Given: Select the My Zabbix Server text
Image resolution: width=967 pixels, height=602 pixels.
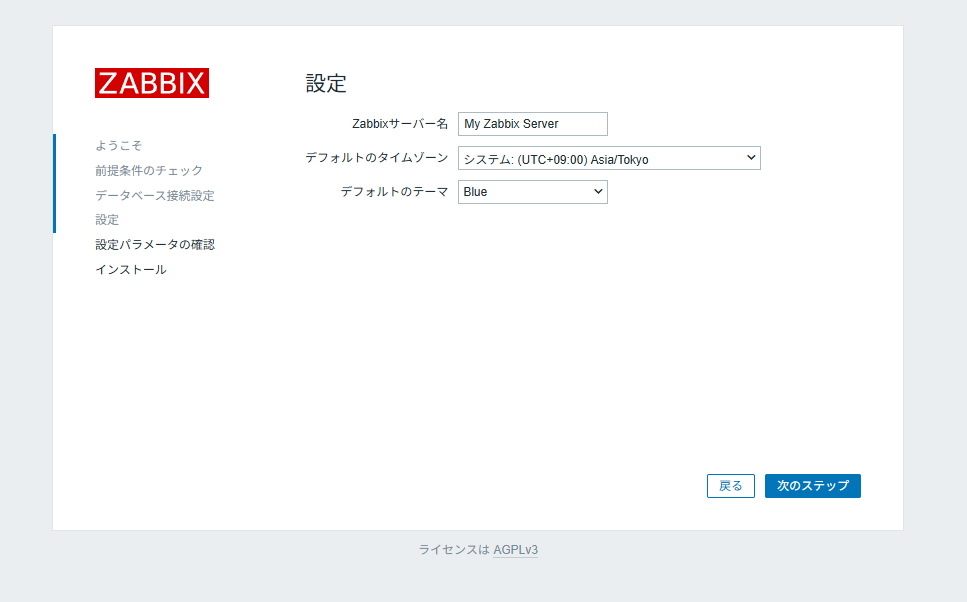Looking at the screenshot, I should (x=514, y=123).
